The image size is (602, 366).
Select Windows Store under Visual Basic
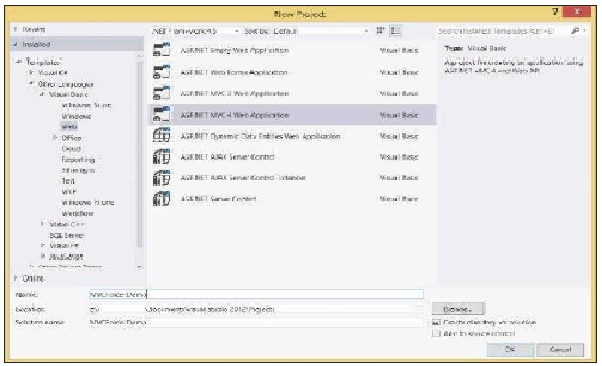87,105
